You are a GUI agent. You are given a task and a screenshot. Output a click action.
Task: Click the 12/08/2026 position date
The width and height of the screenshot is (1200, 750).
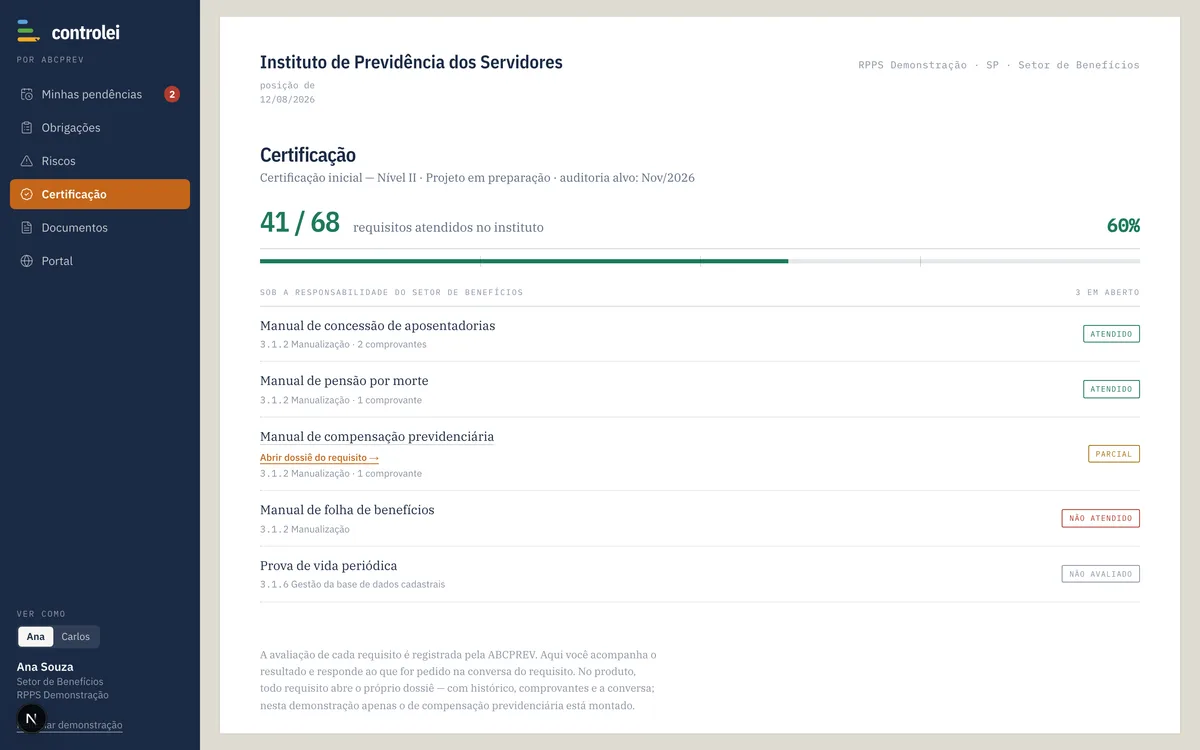click(x=287, y=99)
